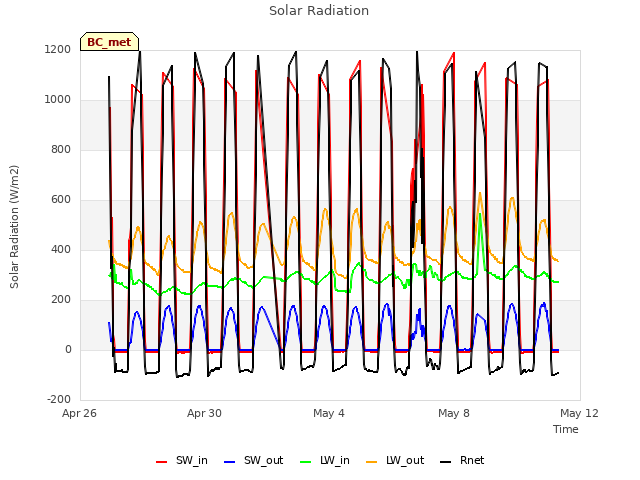Click the -200 y-axis tick label
This screenshot has height=480, width=640.
tap(59, 399)
